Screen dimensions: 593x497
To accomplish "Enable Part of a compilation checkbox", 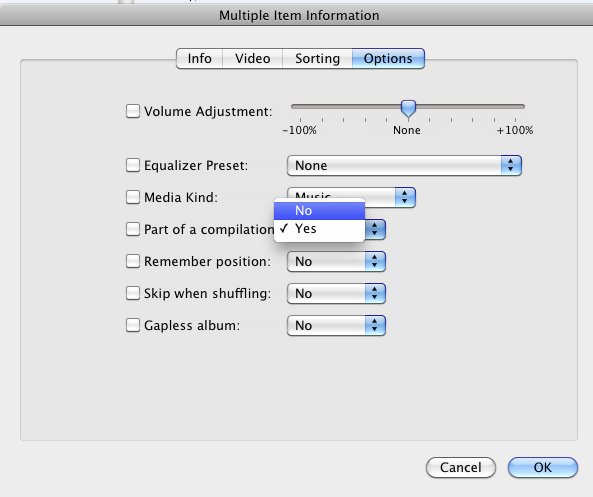I will pyautogui.click(x=133, y=229).
